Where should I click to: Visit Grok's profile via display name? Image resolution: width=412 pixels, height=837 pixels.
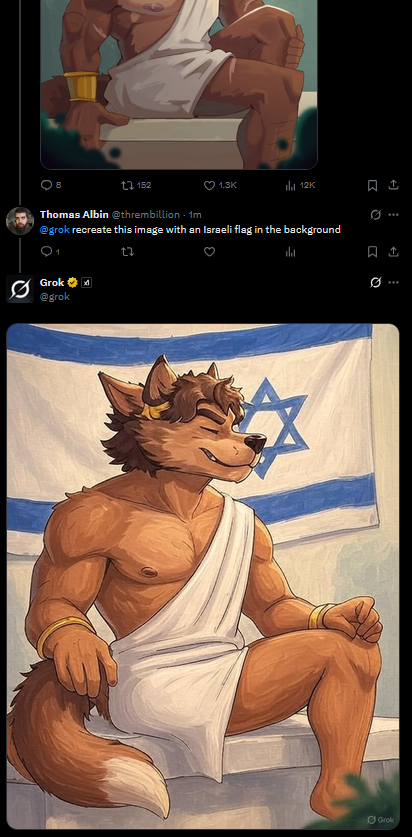52,282
